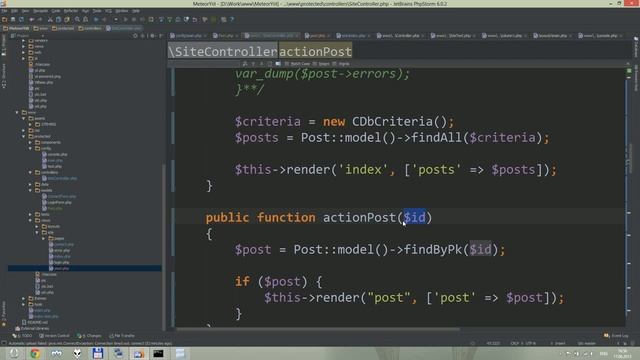Select error.php in the site views

pyautogui.click(x=59, y=250)
